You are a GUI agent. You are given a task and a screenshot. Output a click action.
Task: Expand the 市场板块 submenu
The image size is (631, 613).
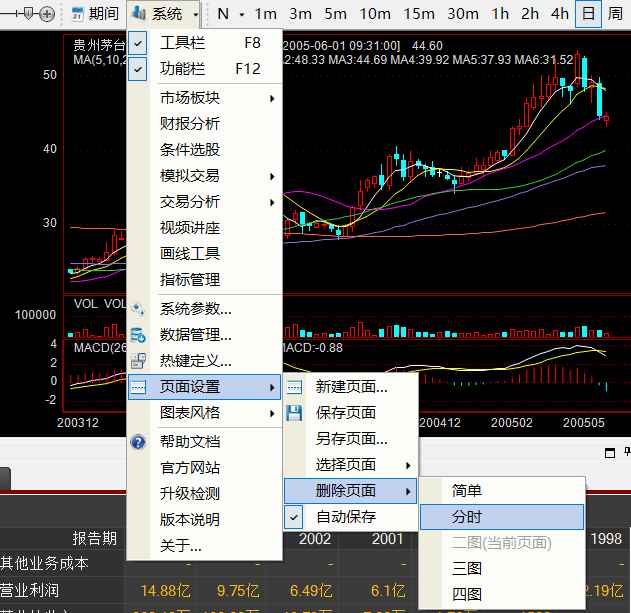click(205, 98)
